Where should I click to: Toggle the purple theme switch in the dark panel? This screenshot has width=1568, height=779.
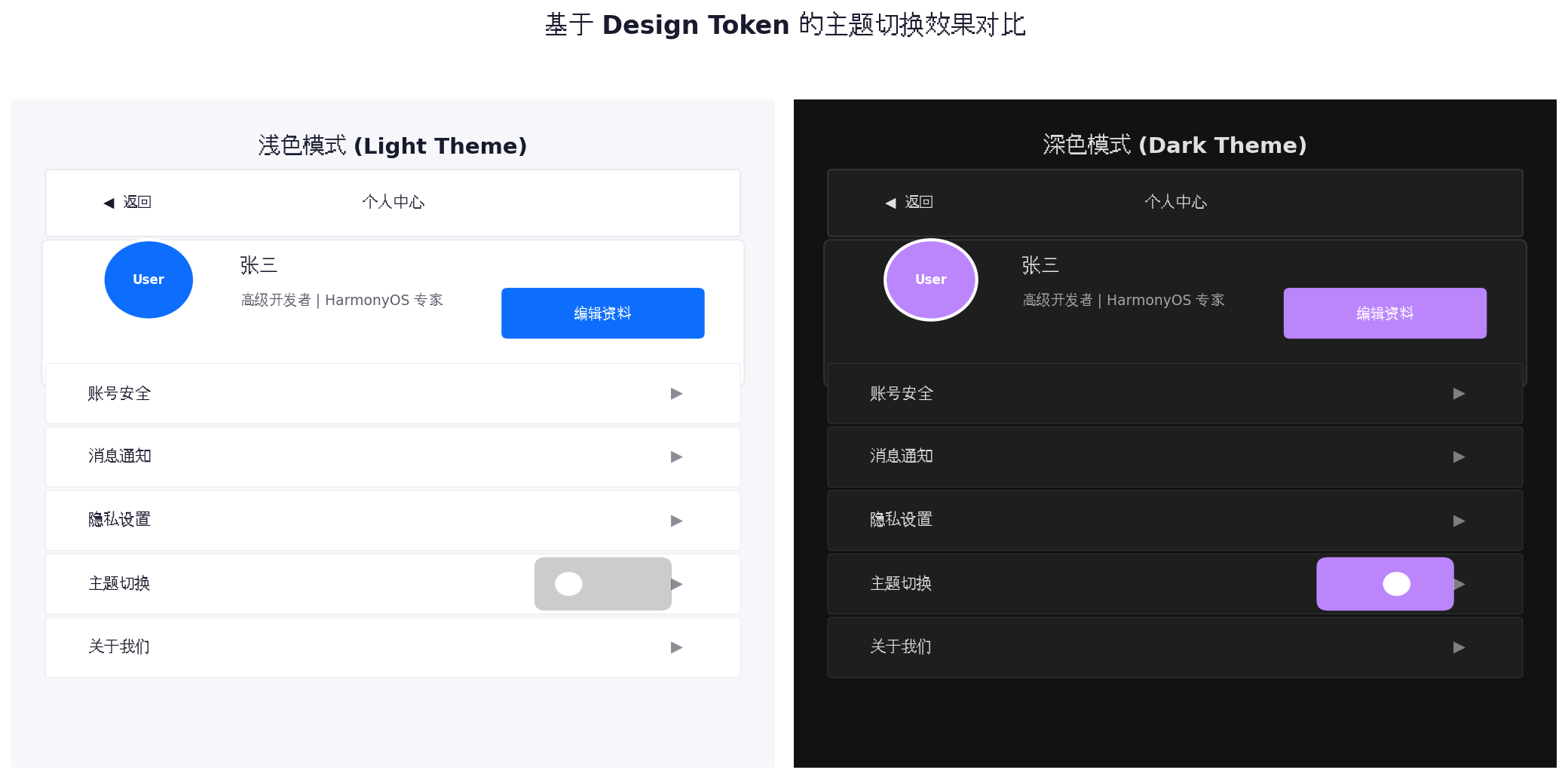(x=1385, y=584)
